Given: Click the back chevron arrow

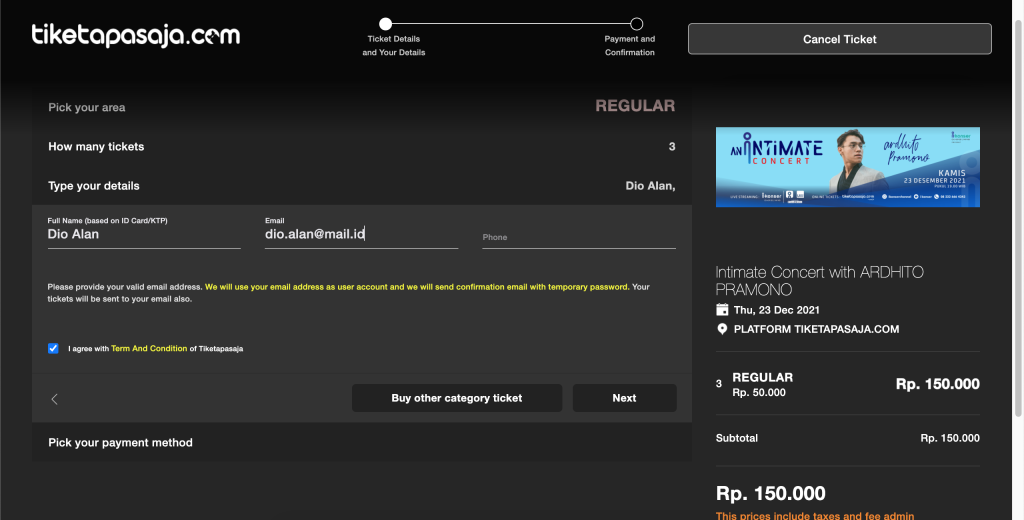Looking at the screenshot, I should (54, 399).
